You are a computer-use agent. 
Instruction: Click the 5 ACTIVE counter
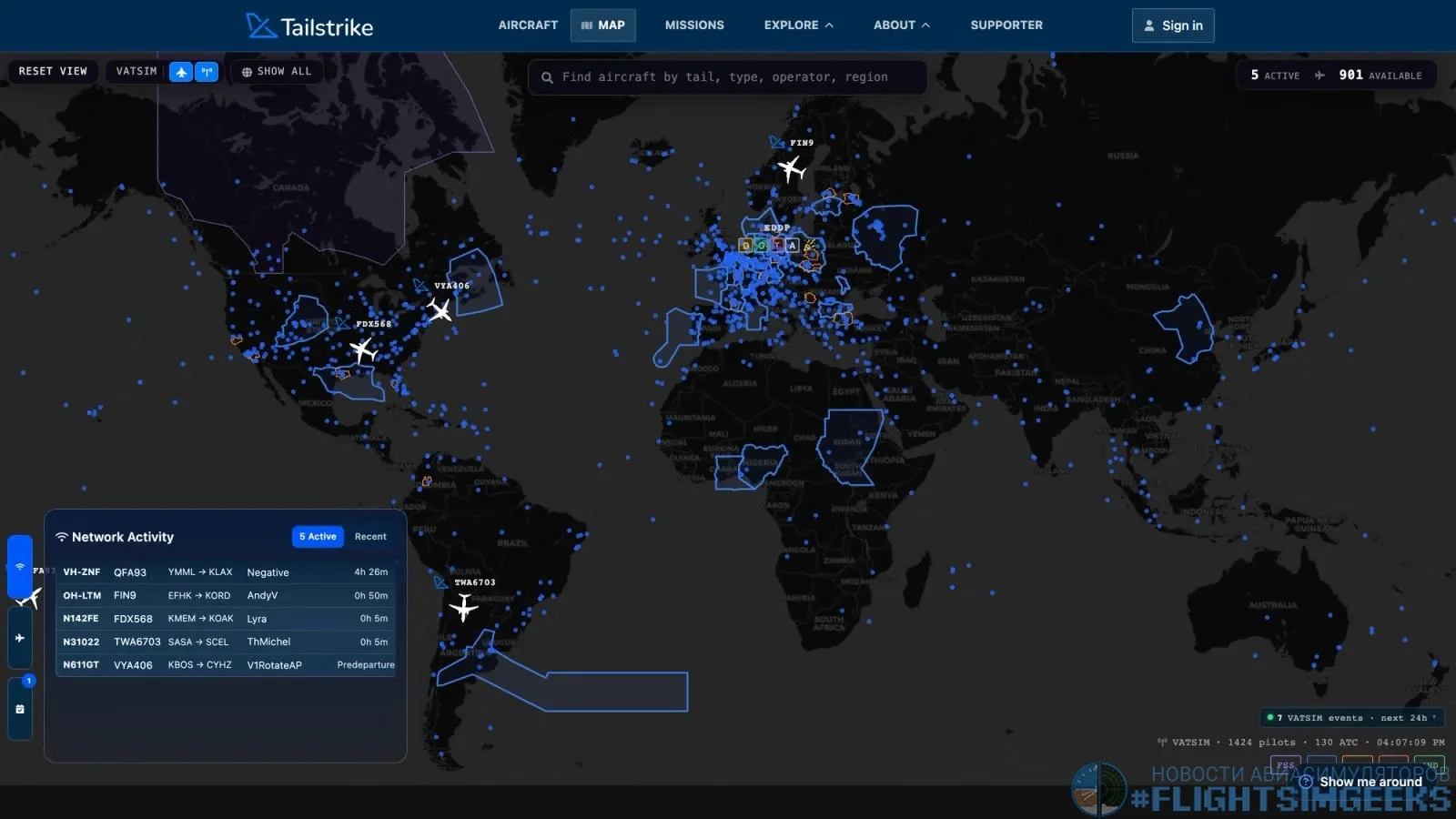point(1275,75)
